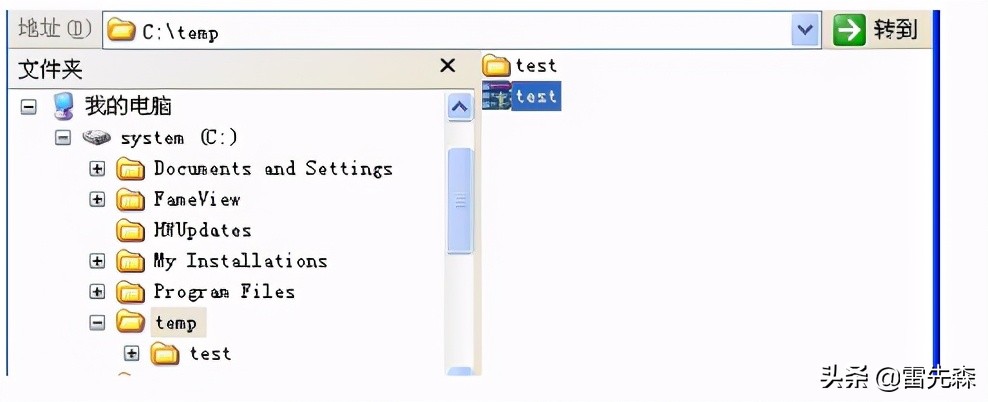
Task: Select the test subfolder under temp
Action: [209, 354]
